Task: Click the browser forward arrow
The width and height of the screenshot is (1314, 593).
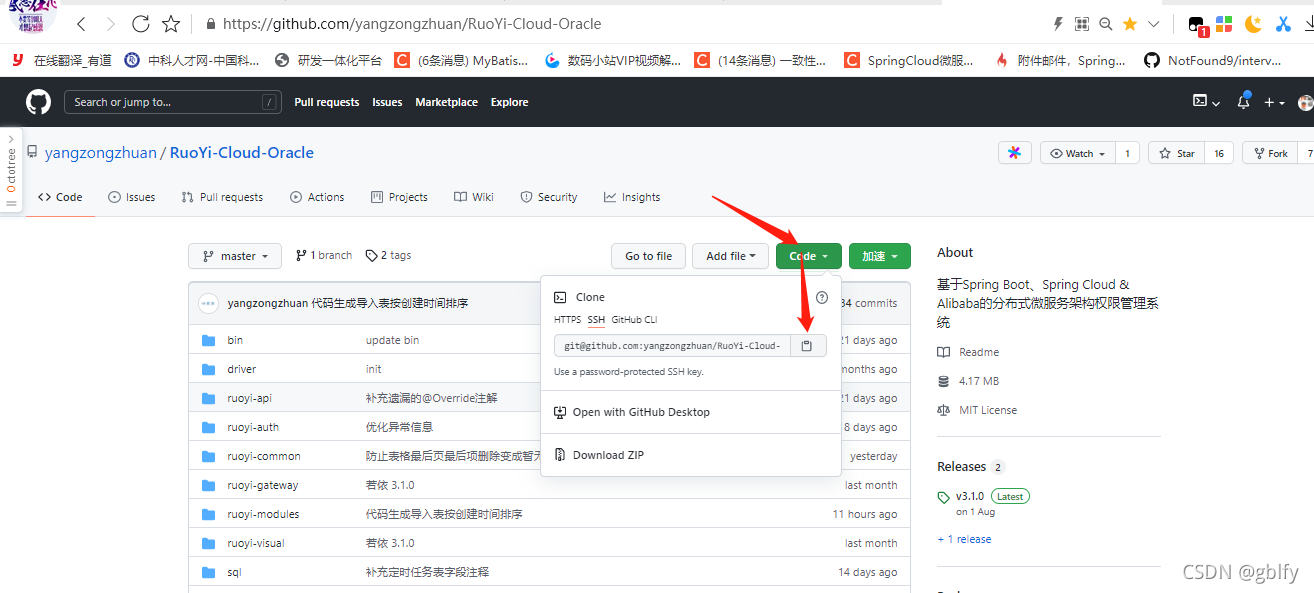Action: click(x=111, y=23)
